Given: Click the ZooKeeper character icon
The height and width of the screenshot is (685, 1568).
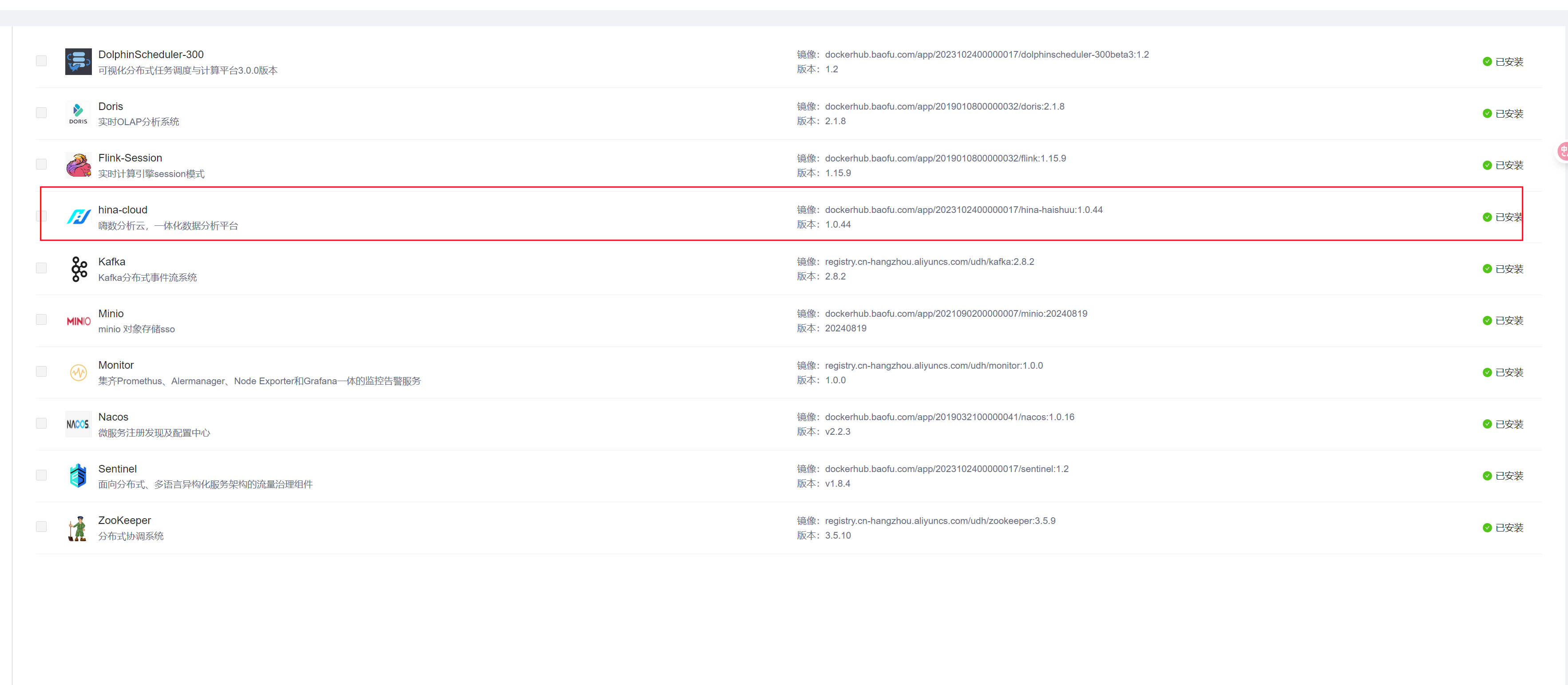Looking at the screenshot, I should pyautogui.click(x=77, y=528).
